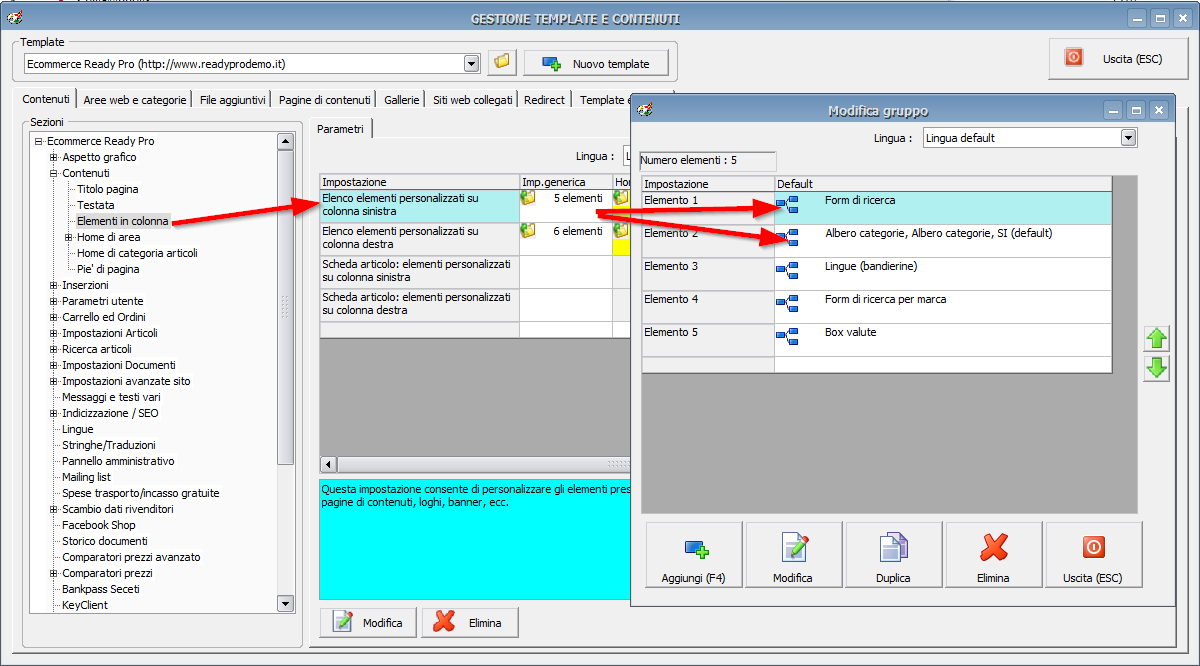The width and height of the screenshot is (1200, 666).
Task: Click Elemento 5 tree icon in Default column
Action: (x=787, y=336)
